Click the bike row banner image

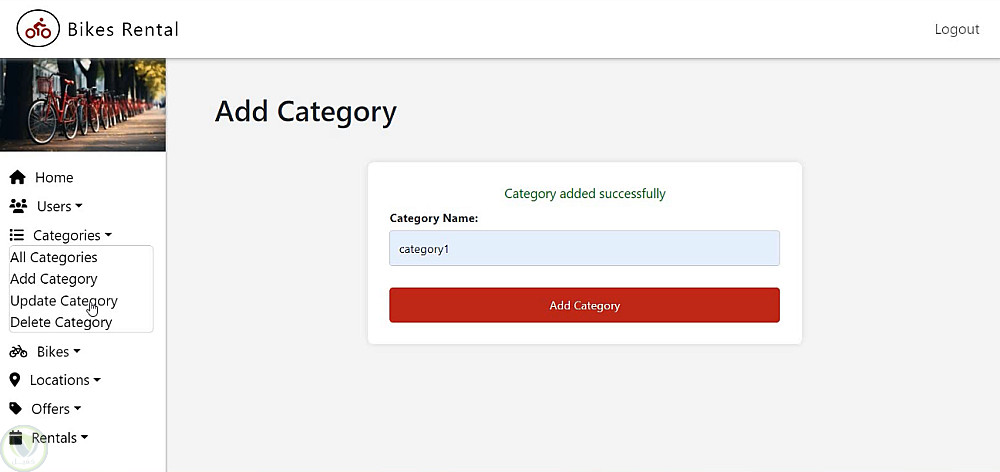83,105
